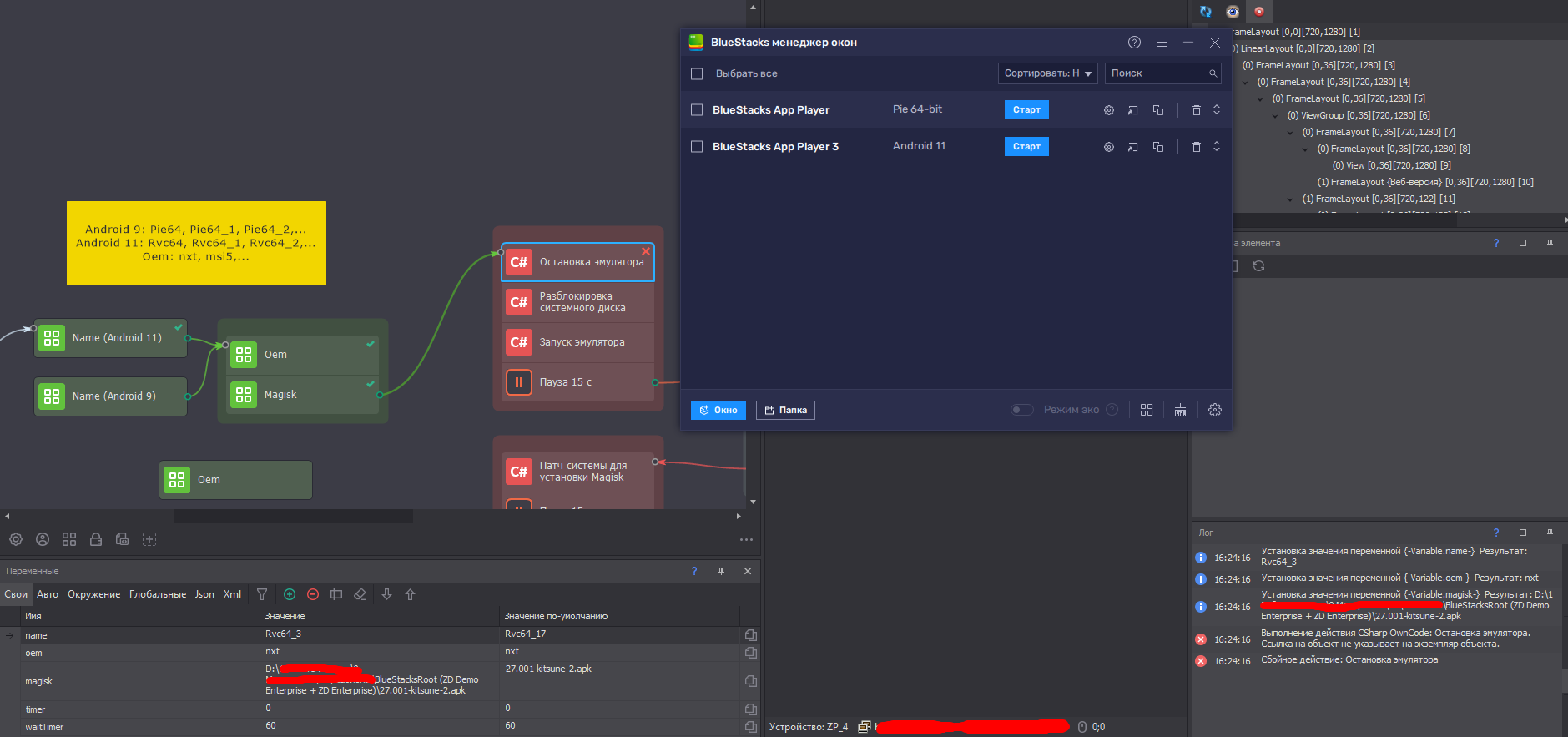Filter the variables list
This screenshot has width=1568, height=737.
pos(262,594)
